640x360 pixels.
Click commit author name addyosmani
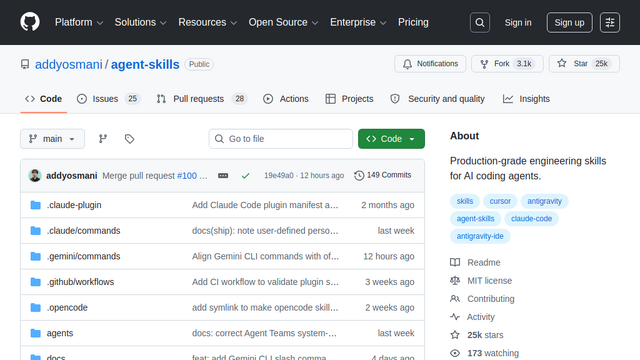[x=71, y=176]
